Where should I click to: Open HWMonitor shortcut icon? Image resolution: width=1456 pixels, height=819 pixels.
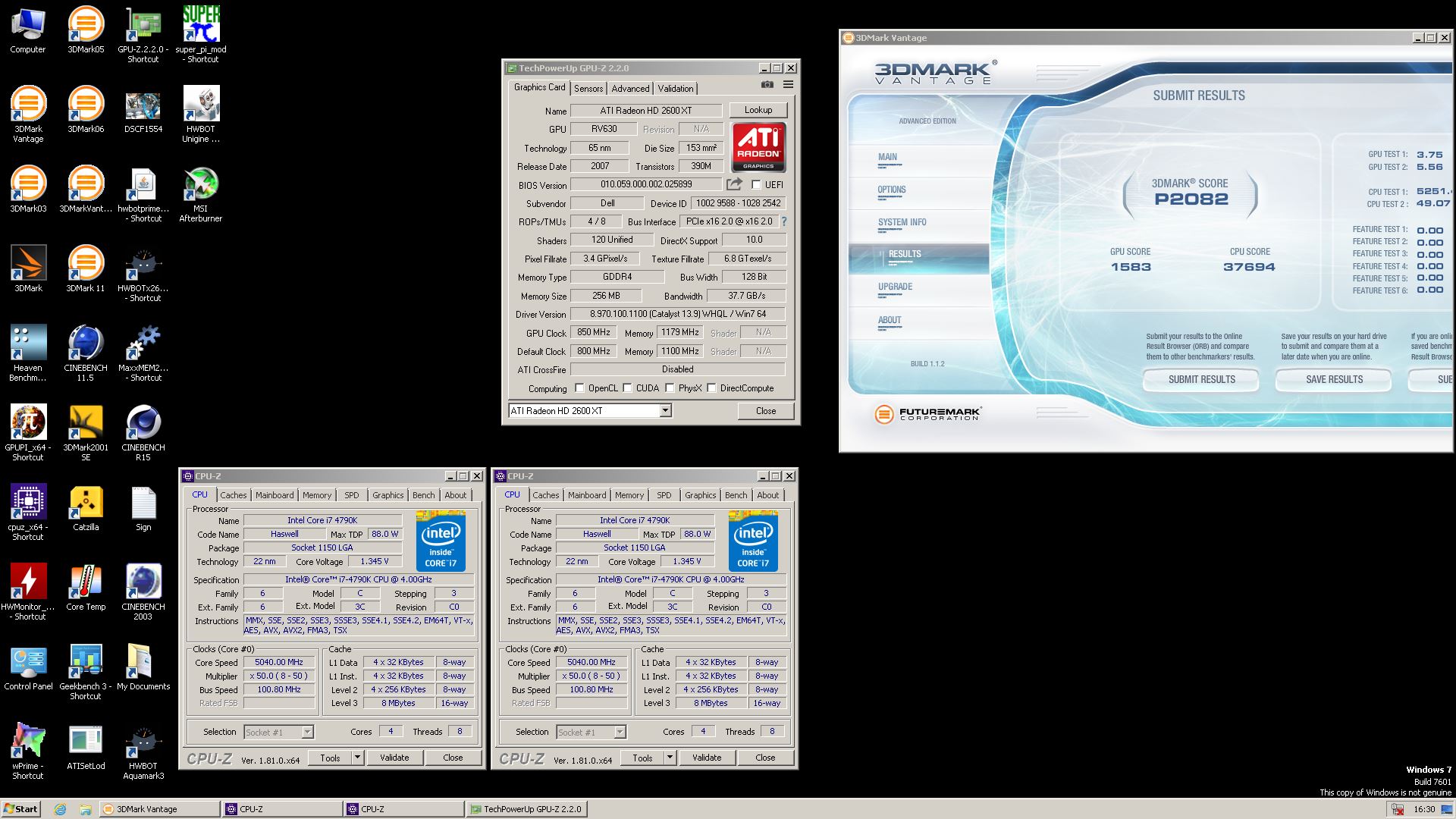tap(28, 592)
